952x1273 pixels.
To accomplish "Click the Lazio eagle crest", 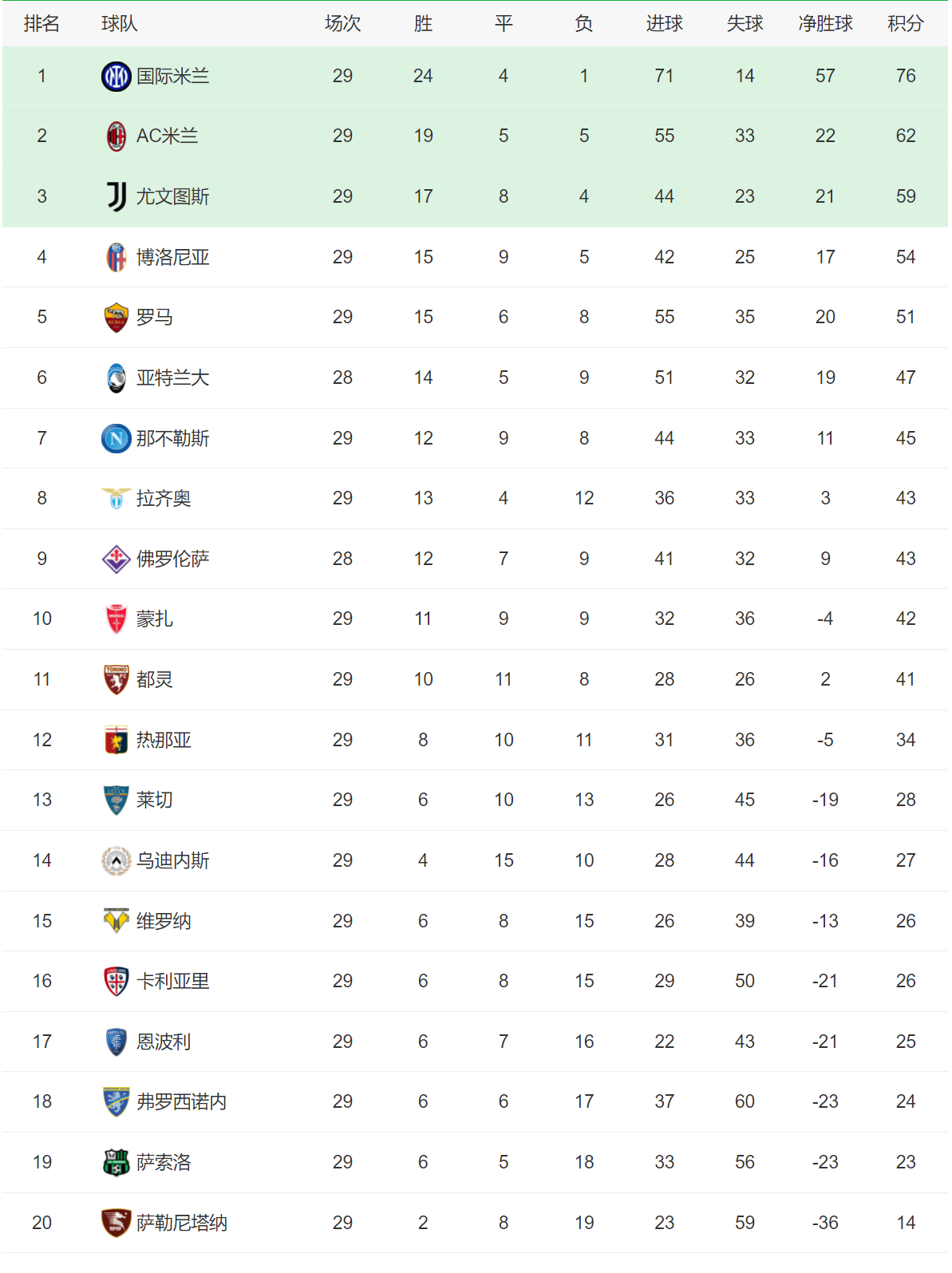I will (x=117, y=499).
